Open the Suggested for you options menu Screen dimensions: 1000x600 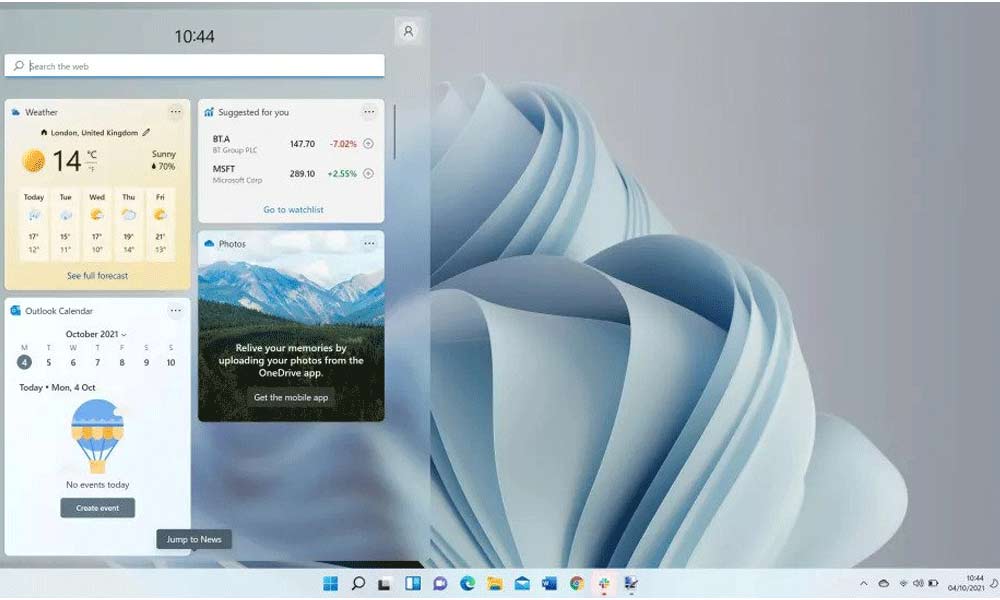click(x=369, y=111)
